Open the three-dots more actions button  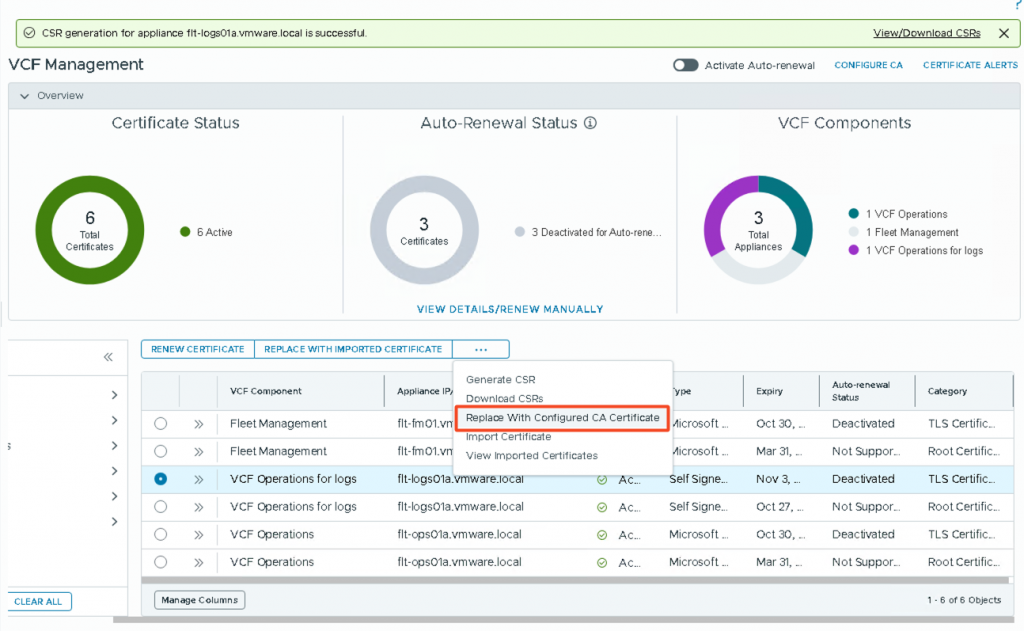(481, 349)
